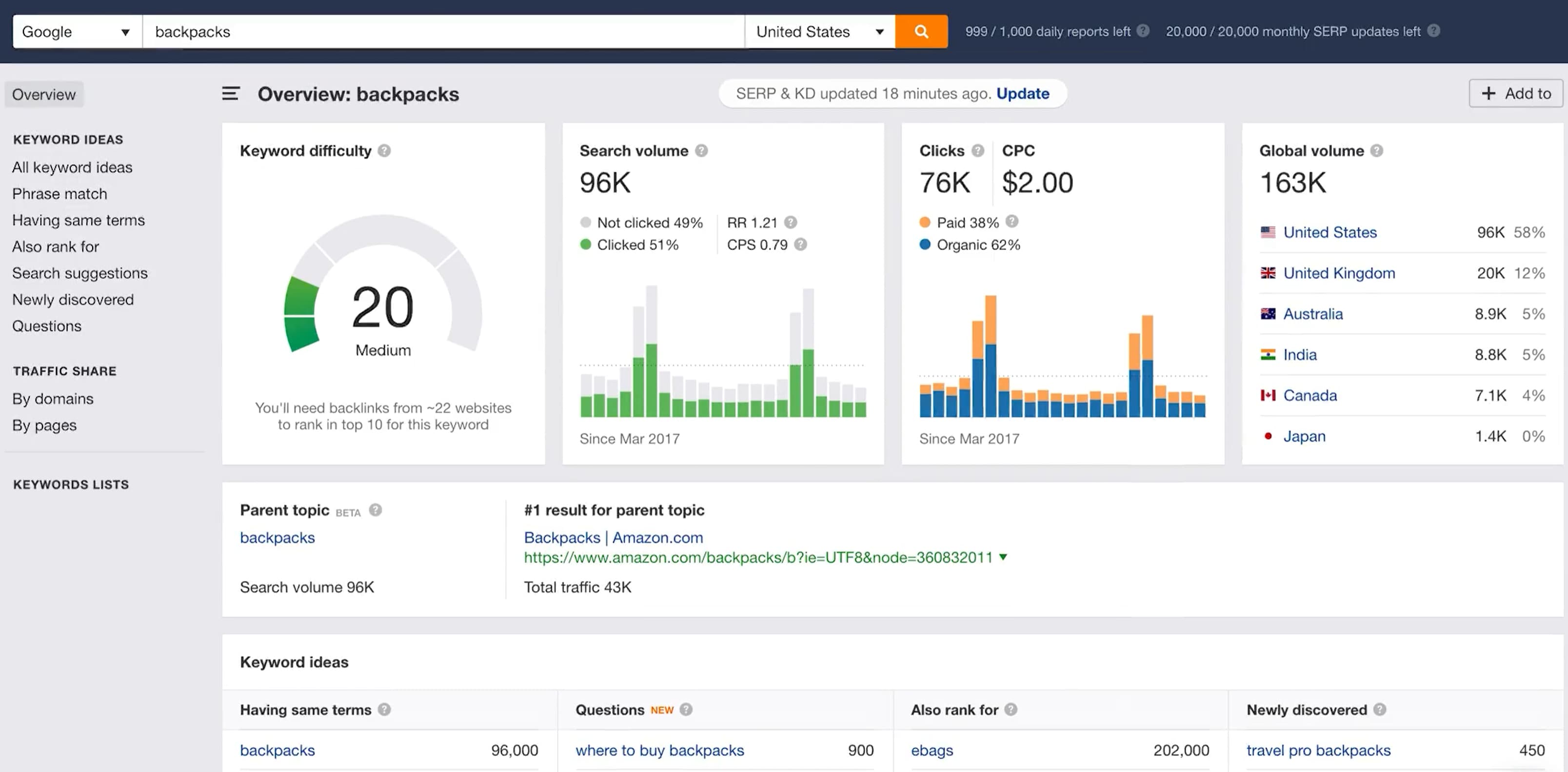Click the Update SERP link

(x=1023, y=94)
